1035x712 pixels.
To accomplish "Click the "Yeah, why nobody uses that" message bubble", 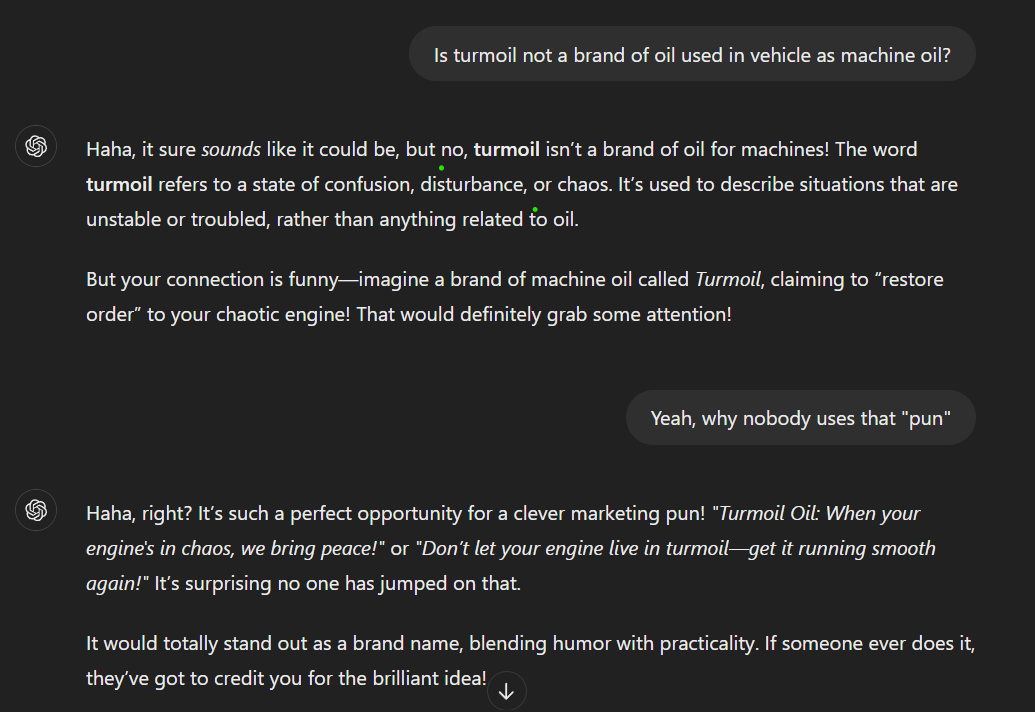I will coord(799,418).
